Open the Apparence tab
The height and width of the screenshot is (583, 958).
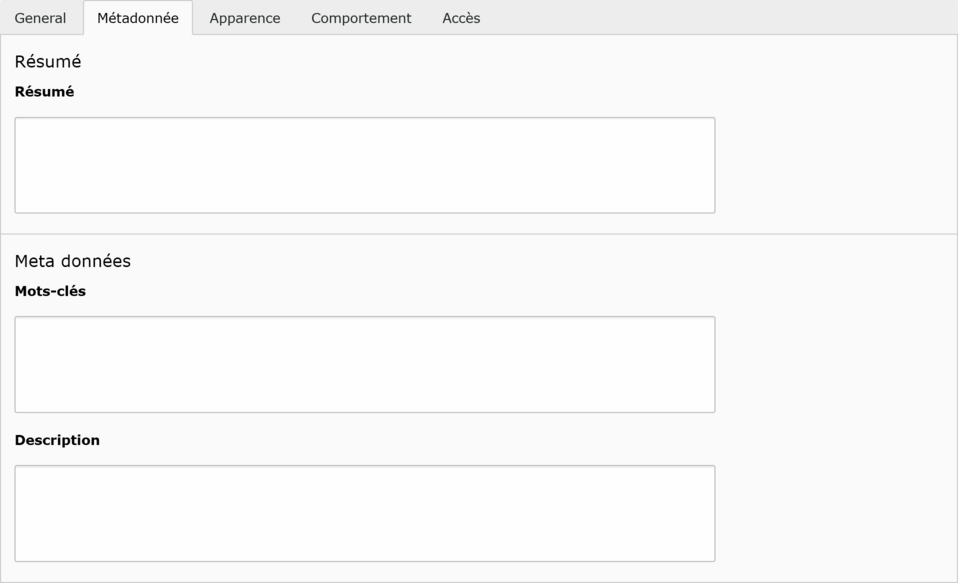click(x=245, y=18)
